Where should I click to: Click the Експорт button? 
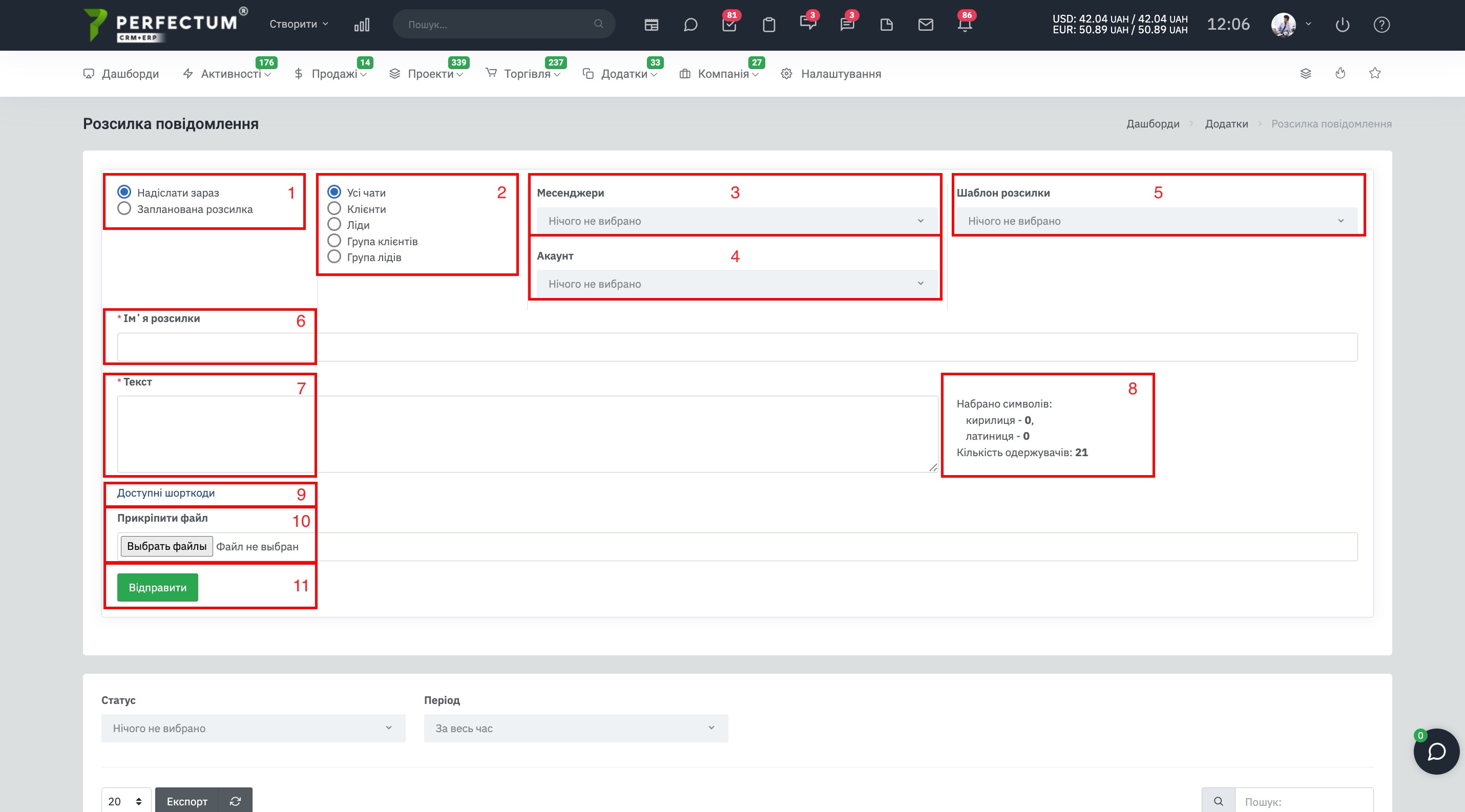tap(187, 801)
